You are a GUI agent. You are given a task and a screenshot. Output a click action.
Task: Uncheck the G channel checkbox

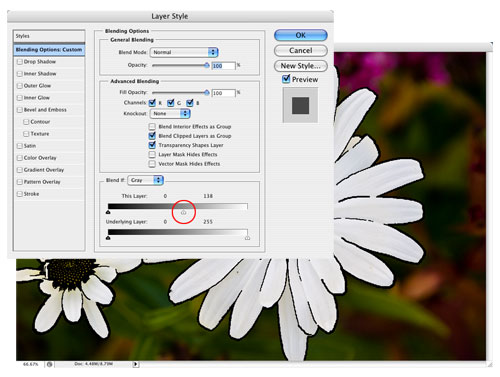171,103
